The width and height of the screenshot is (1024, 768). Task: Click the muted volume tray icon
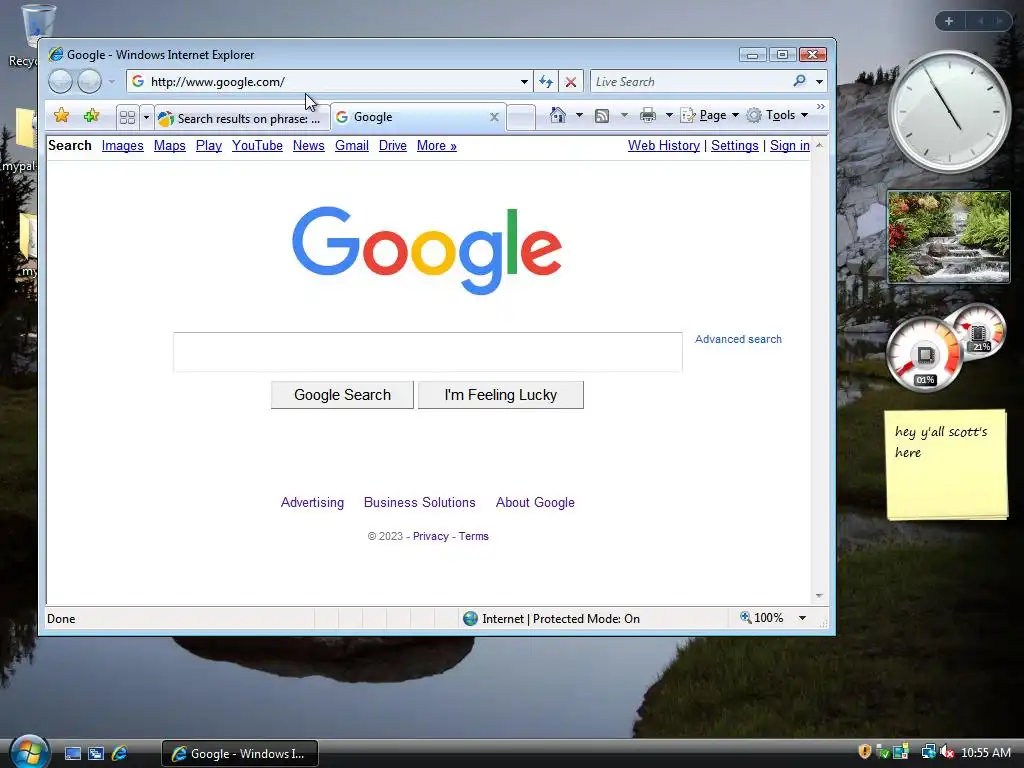coord(948,752)
